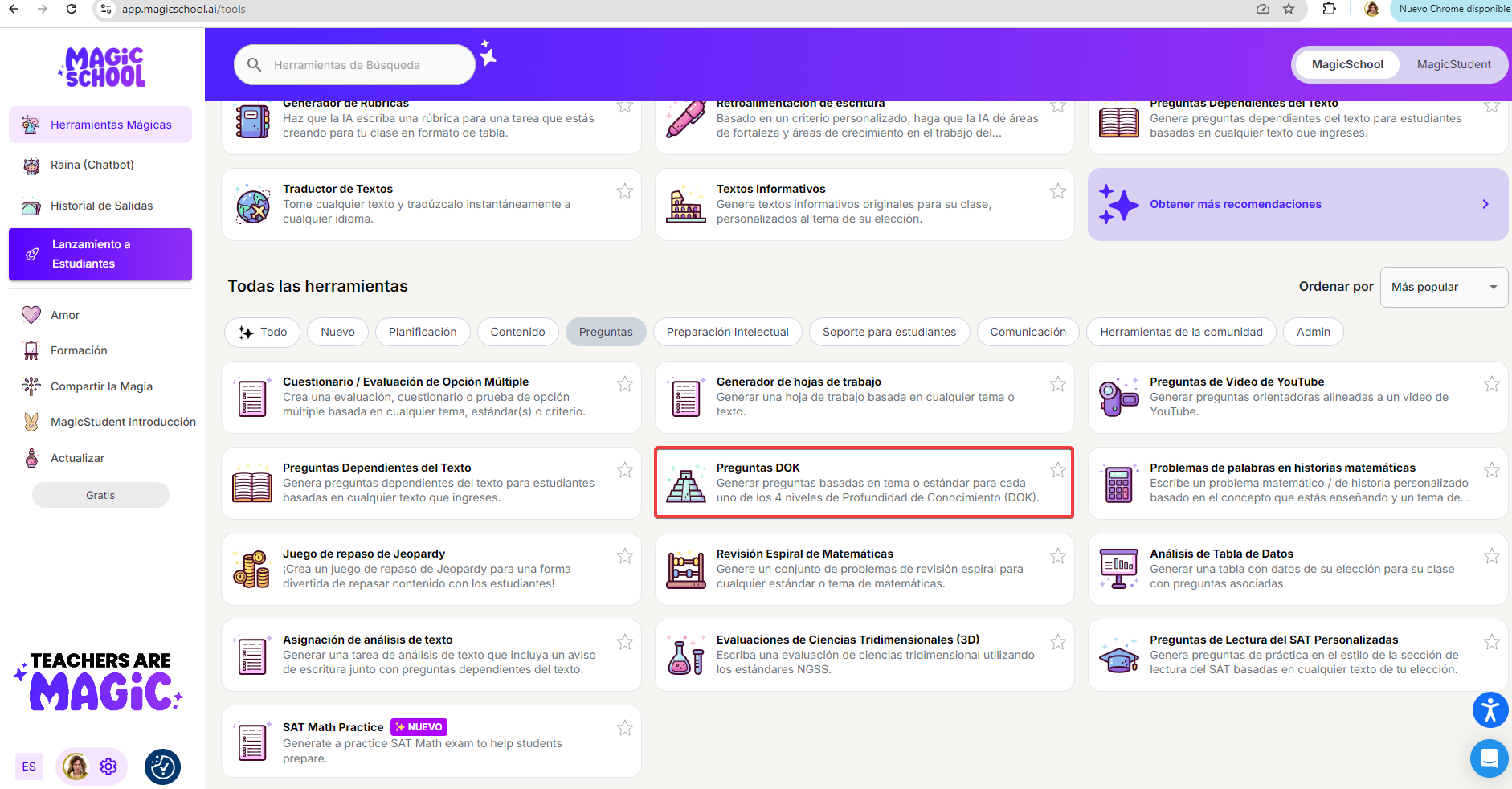Screen dimensions: 1512x789
Task: Click the Preguntas DOK pyramid icon
Action: [686, 484]
